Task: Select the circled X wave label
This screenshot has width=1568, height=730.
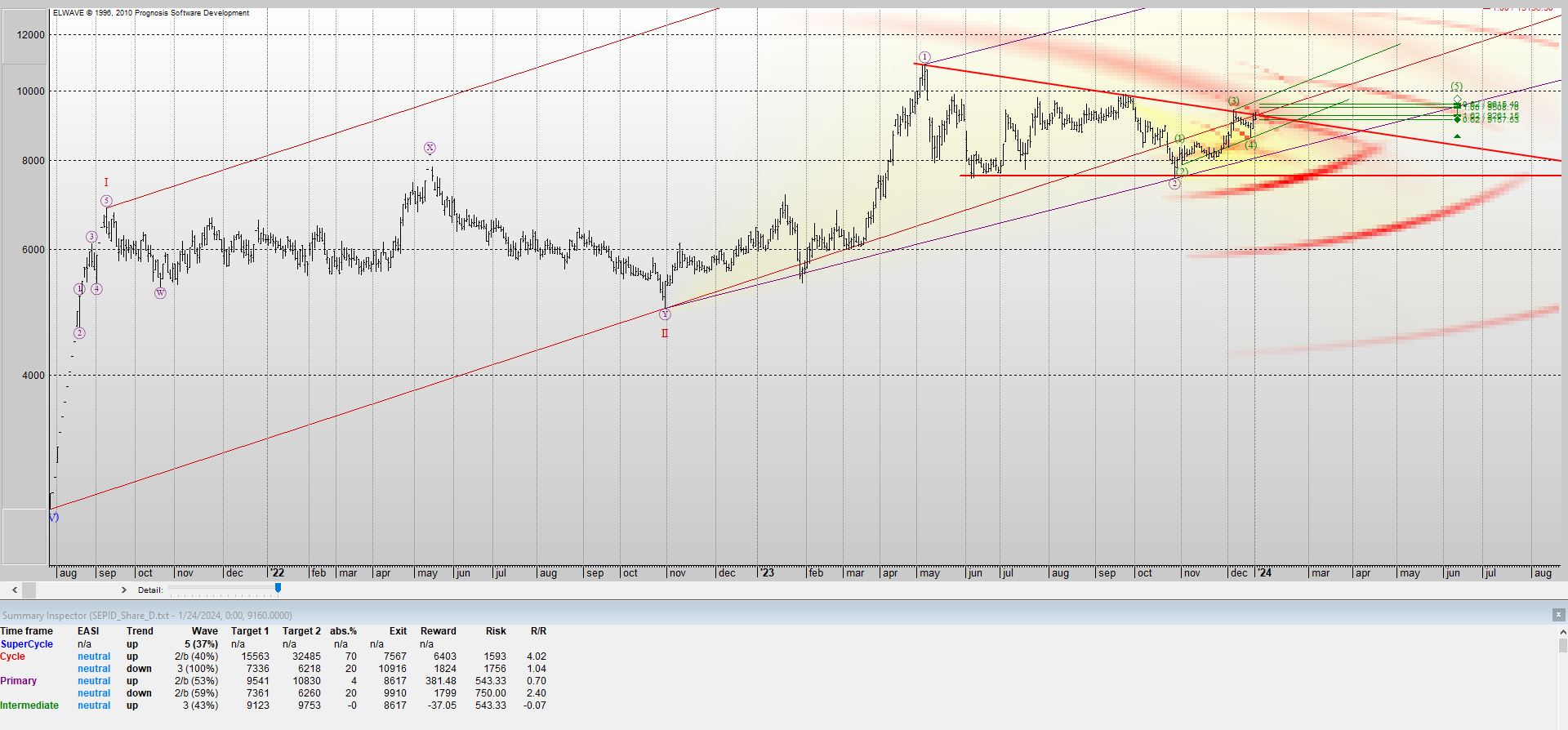Action: (x=430, y=149)
